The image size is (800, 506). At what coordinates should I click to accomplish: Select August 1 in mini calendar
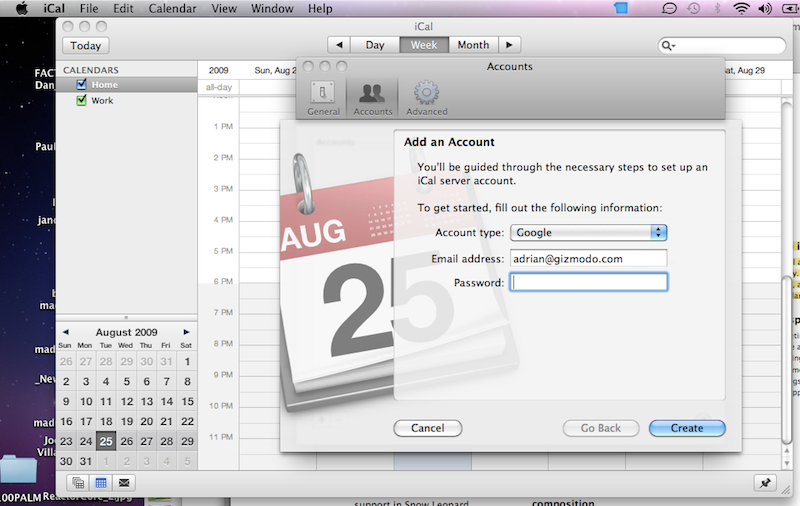coord(187,362)
